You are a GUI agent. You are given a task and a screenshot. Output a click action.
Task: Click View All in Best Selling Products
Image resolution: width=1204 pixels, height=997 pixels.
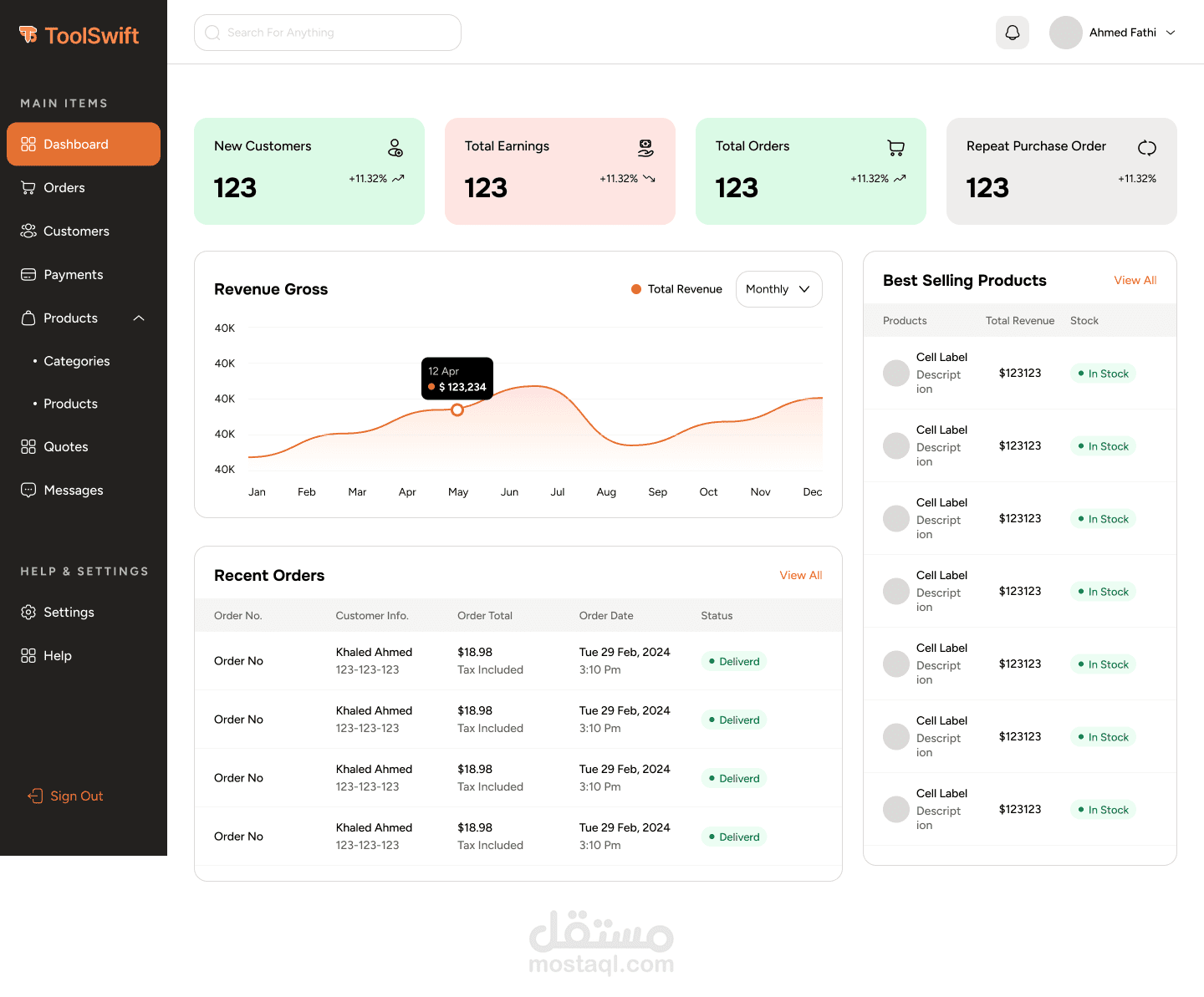click(1135, 280)
